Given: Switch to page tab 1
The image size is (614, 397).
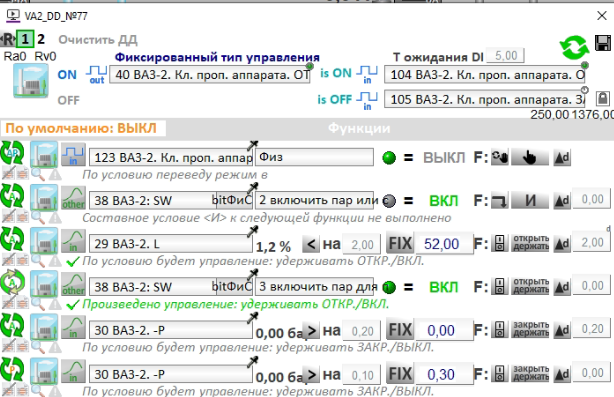Looking at the screenshot, I should [25, 39].
